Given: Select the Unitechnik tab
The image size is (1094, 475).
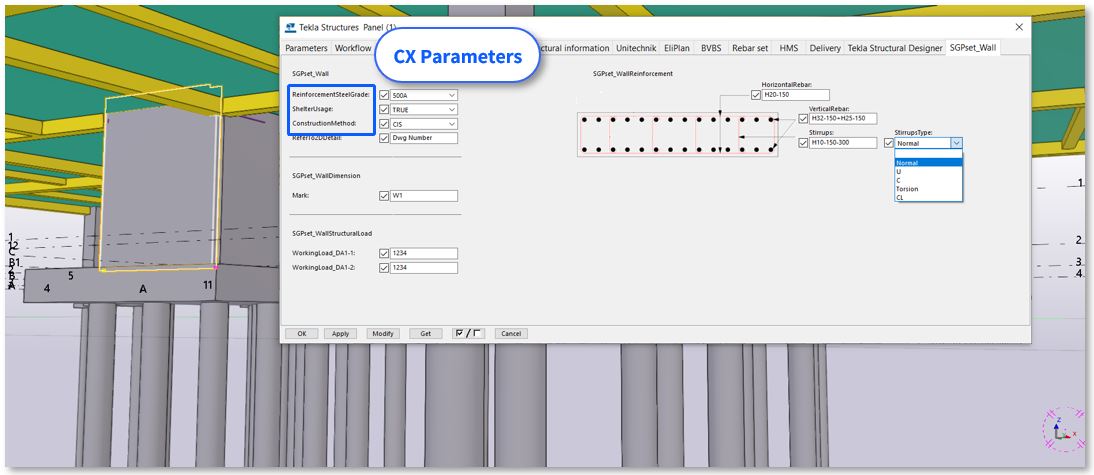Looking at the screenshot, I should click(636, 48).
